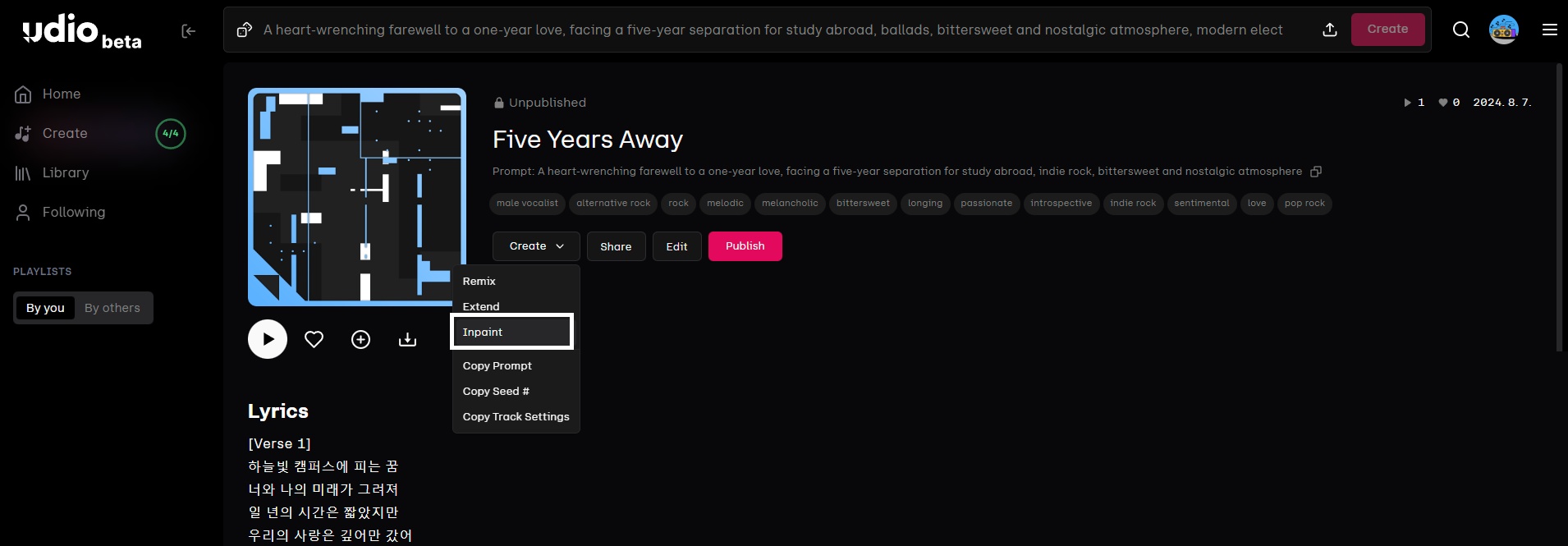Open the hamburger menu icon
1568x546 pixels.
[1549, 30]
